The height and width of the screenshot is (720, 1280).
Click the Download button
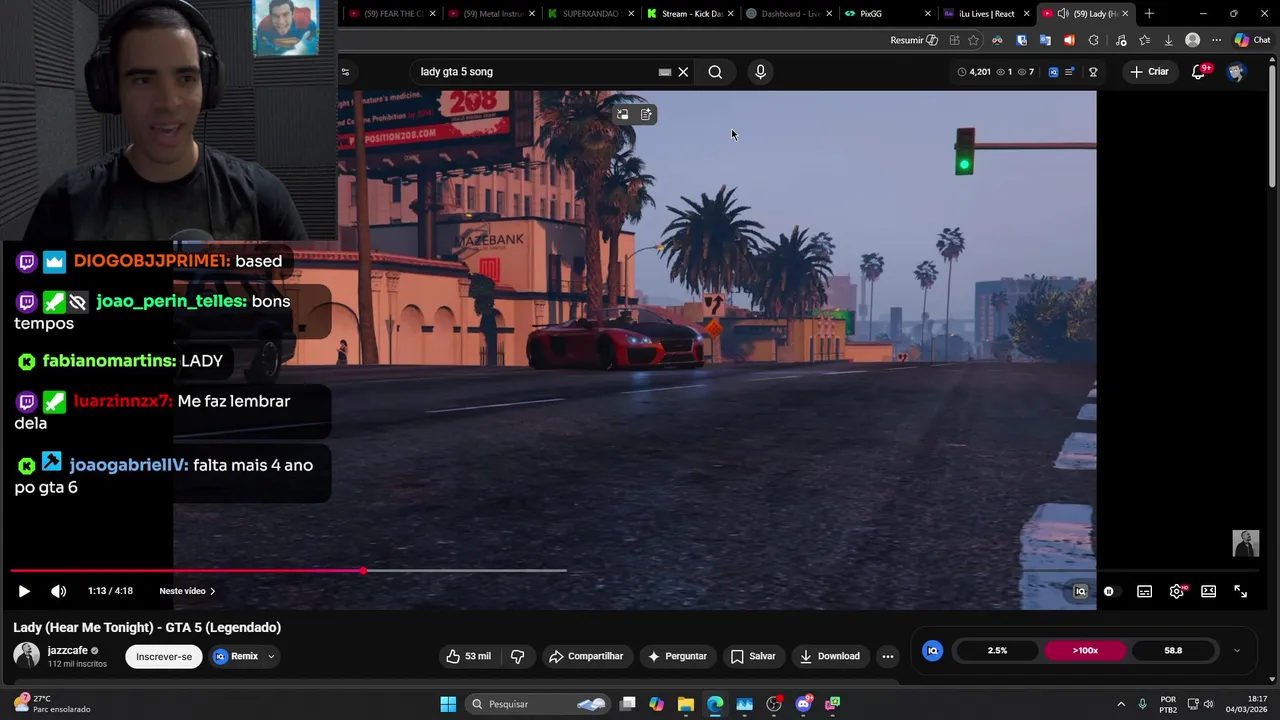[830, 656]
